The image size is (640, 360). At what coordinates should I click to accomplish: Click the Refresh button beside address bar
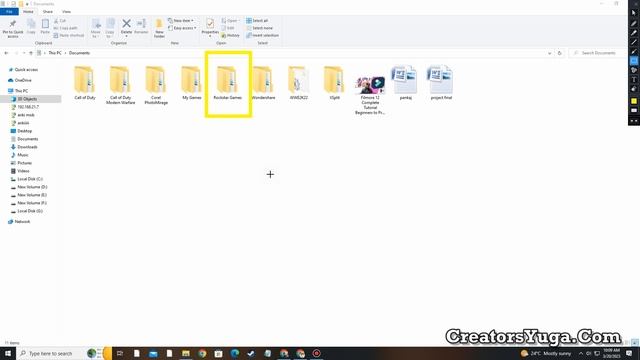pos(560,53)
